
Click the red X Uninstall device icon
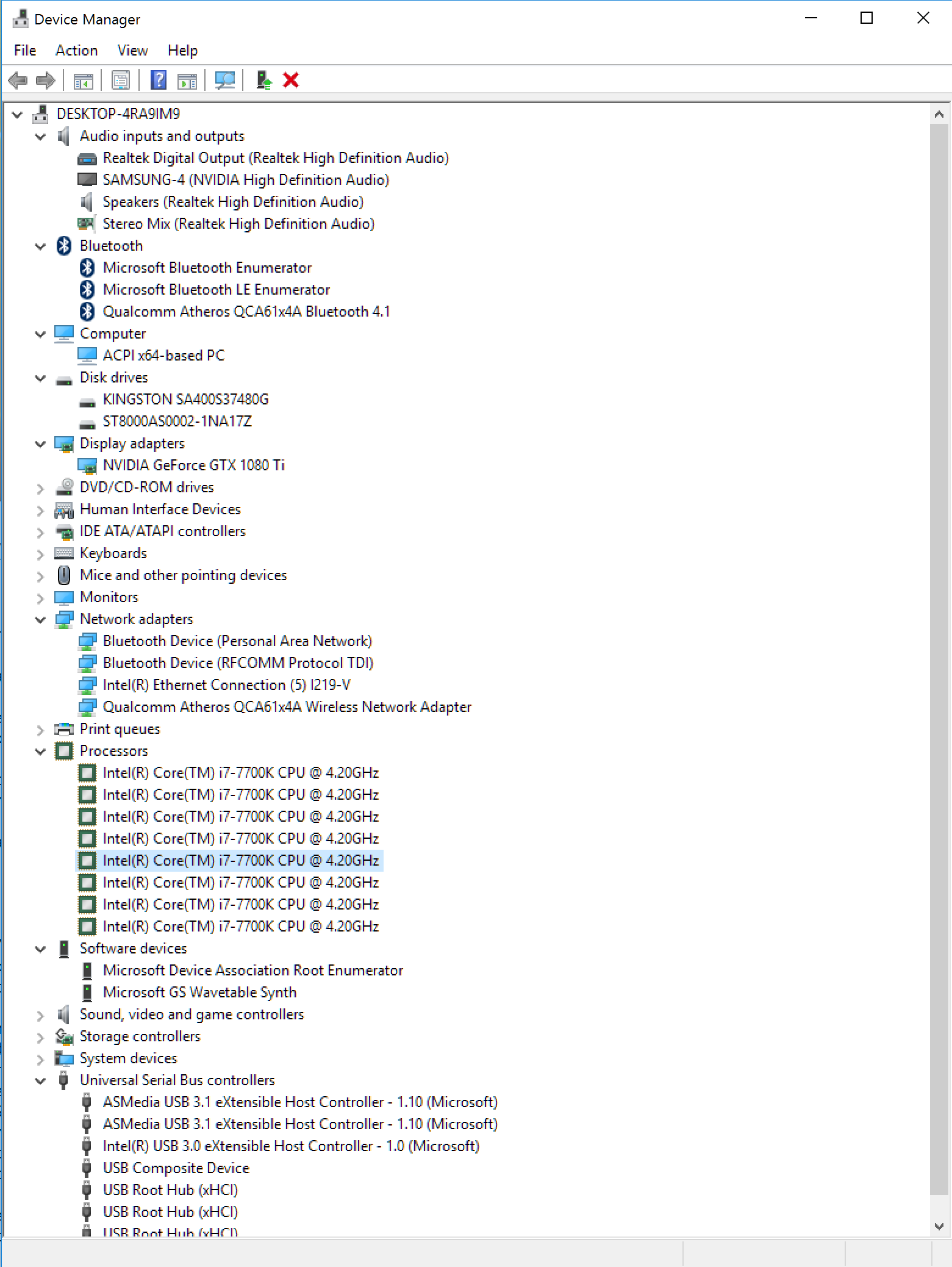pos(291,80)
